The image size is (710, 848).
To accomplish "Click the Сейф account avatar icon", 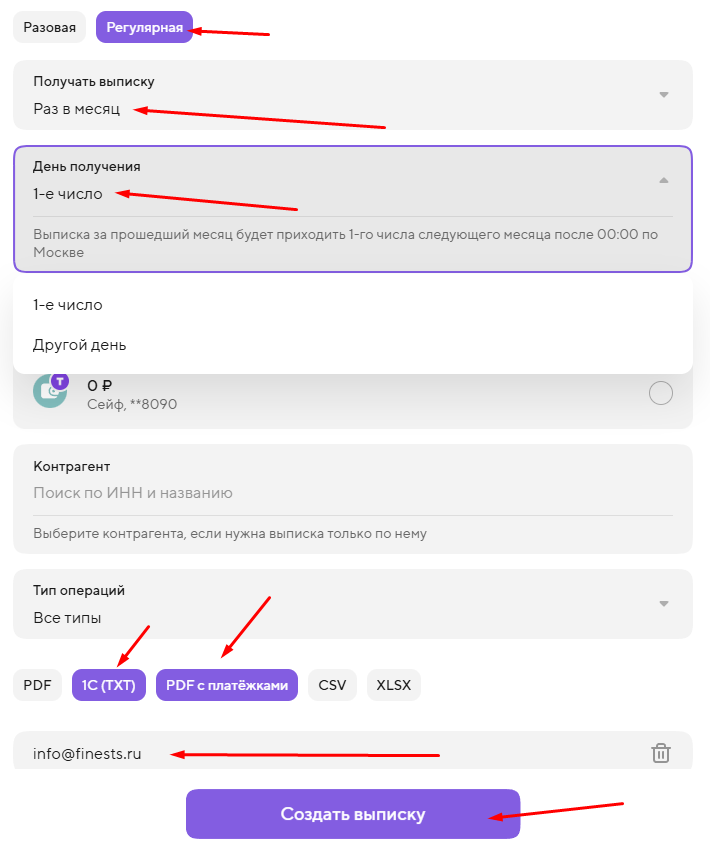I will click(x=50, y=392).
